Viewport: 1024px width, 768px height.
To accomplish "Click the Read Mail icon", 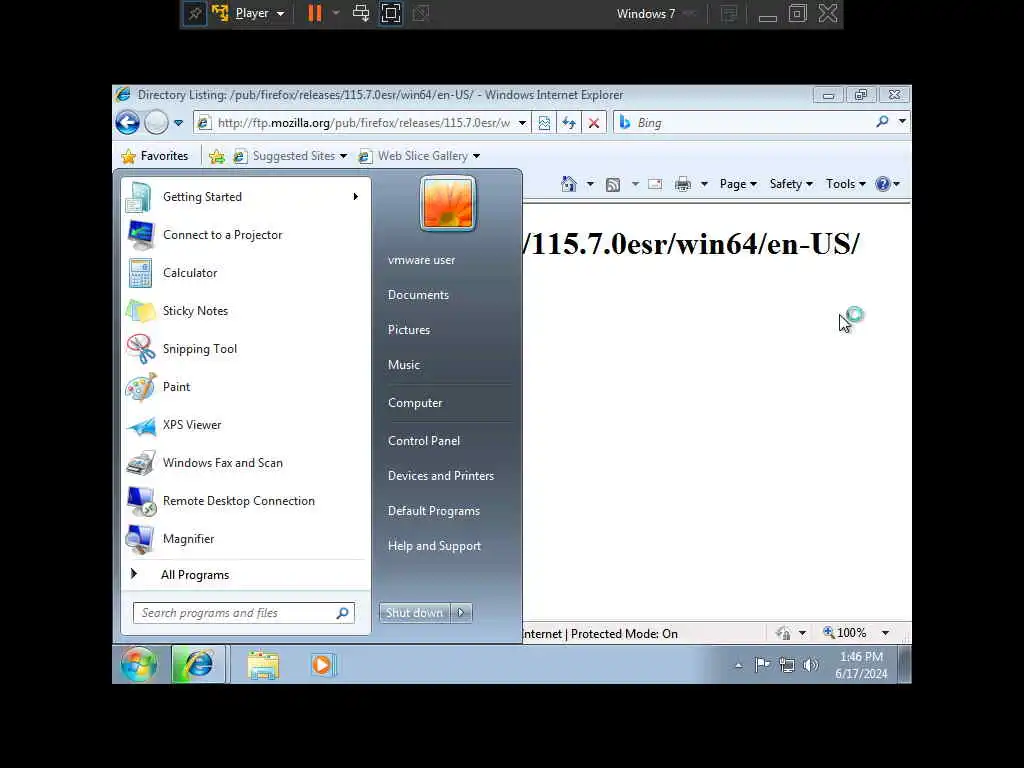I will (655, 184).
